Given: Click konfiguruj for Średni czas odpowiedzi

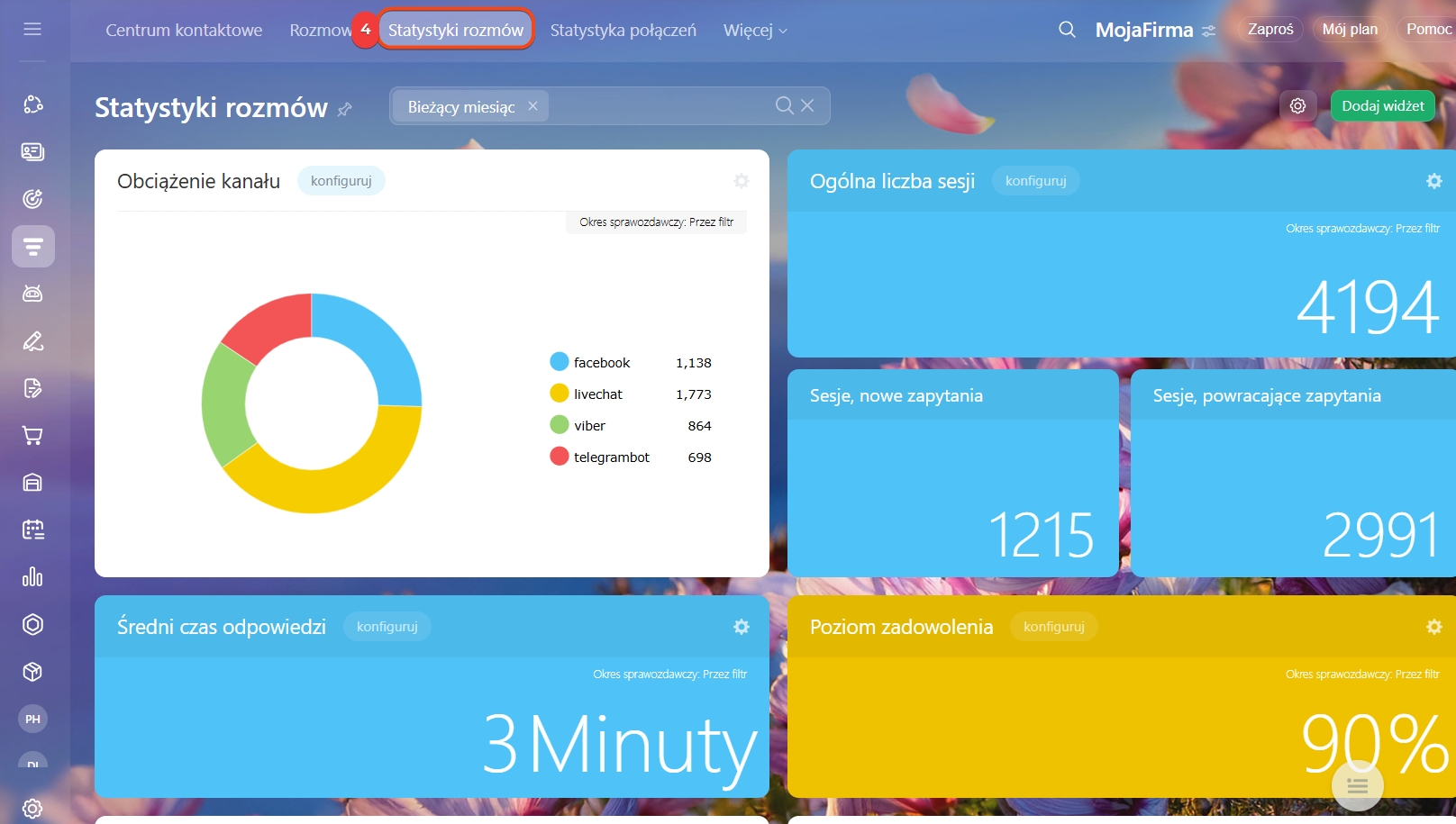Looking at the screenshot, I should pyautogui.click(x=387, y=627).
